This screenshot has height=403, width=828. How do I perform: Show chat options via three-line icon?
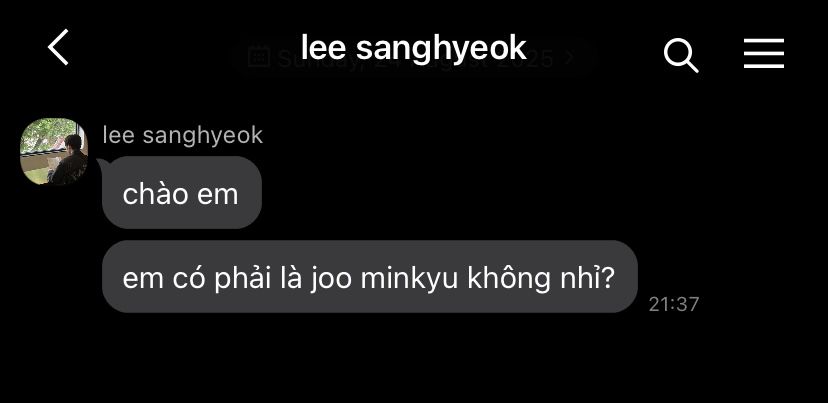(764, 53)
